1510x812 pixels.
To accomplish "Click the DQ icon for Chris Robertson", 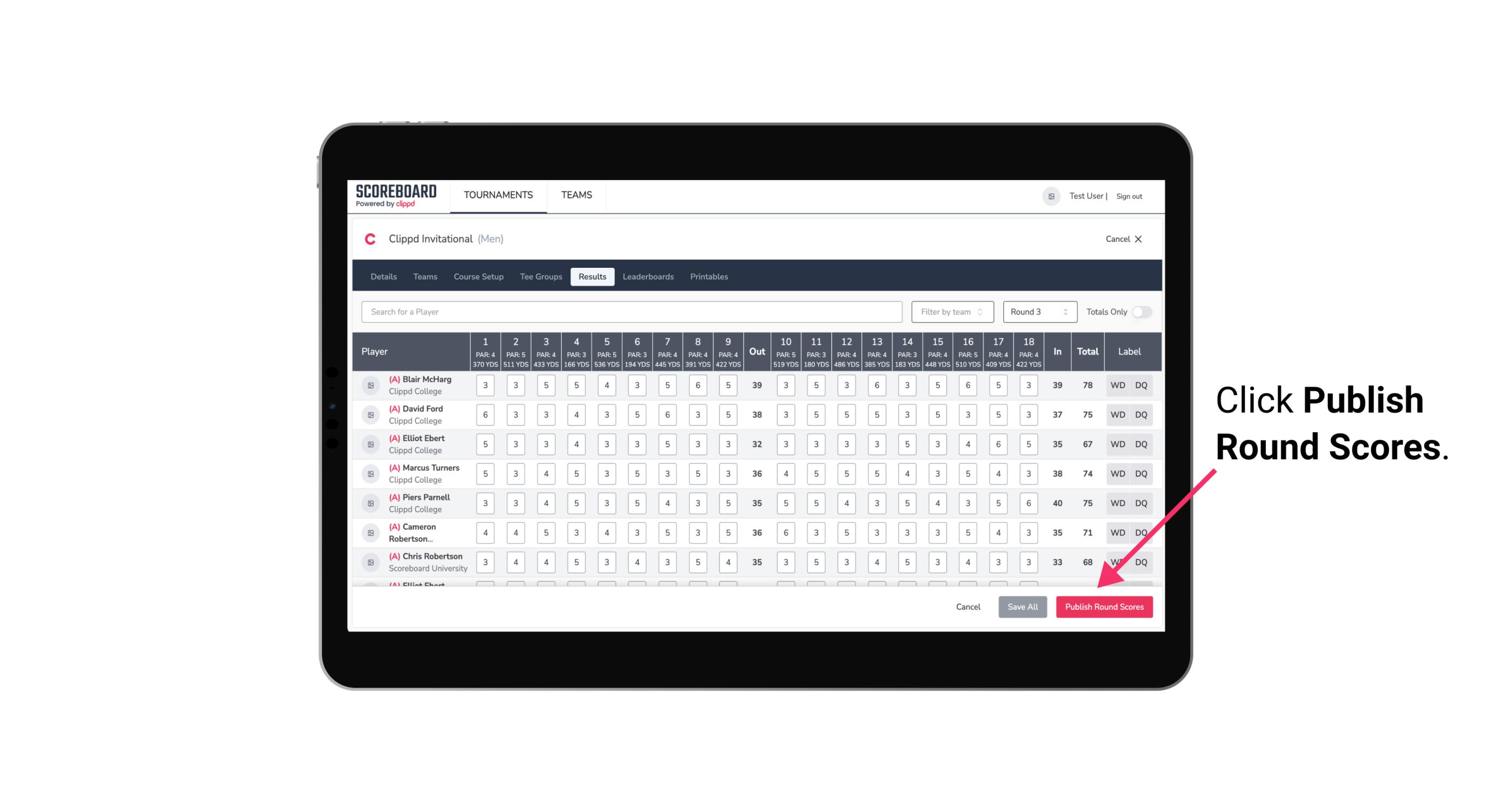I will (x=1144, y=561).
